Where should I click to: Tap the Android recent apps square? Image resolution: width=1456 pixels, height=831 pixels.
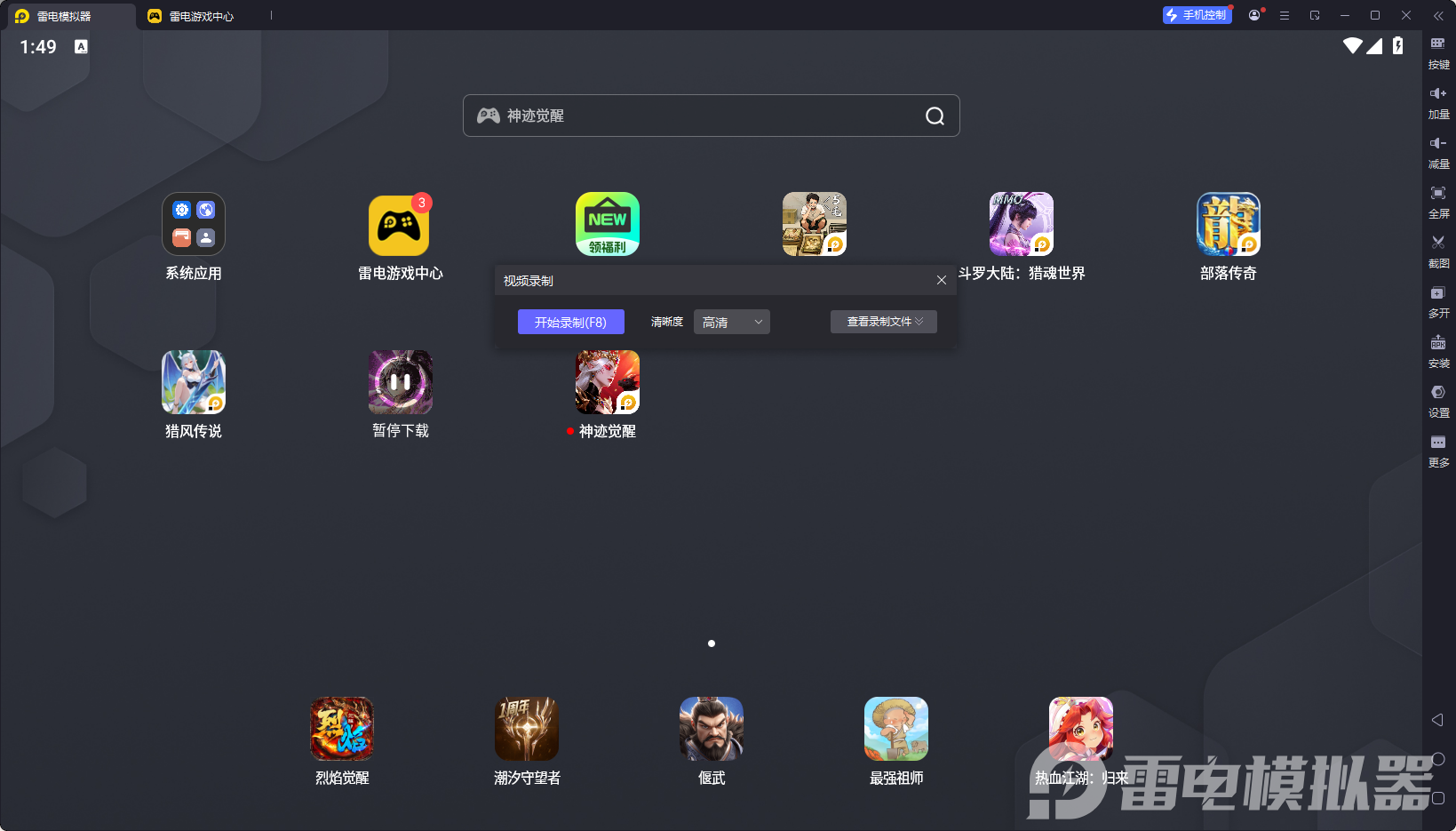click(x=1438, y=798)
